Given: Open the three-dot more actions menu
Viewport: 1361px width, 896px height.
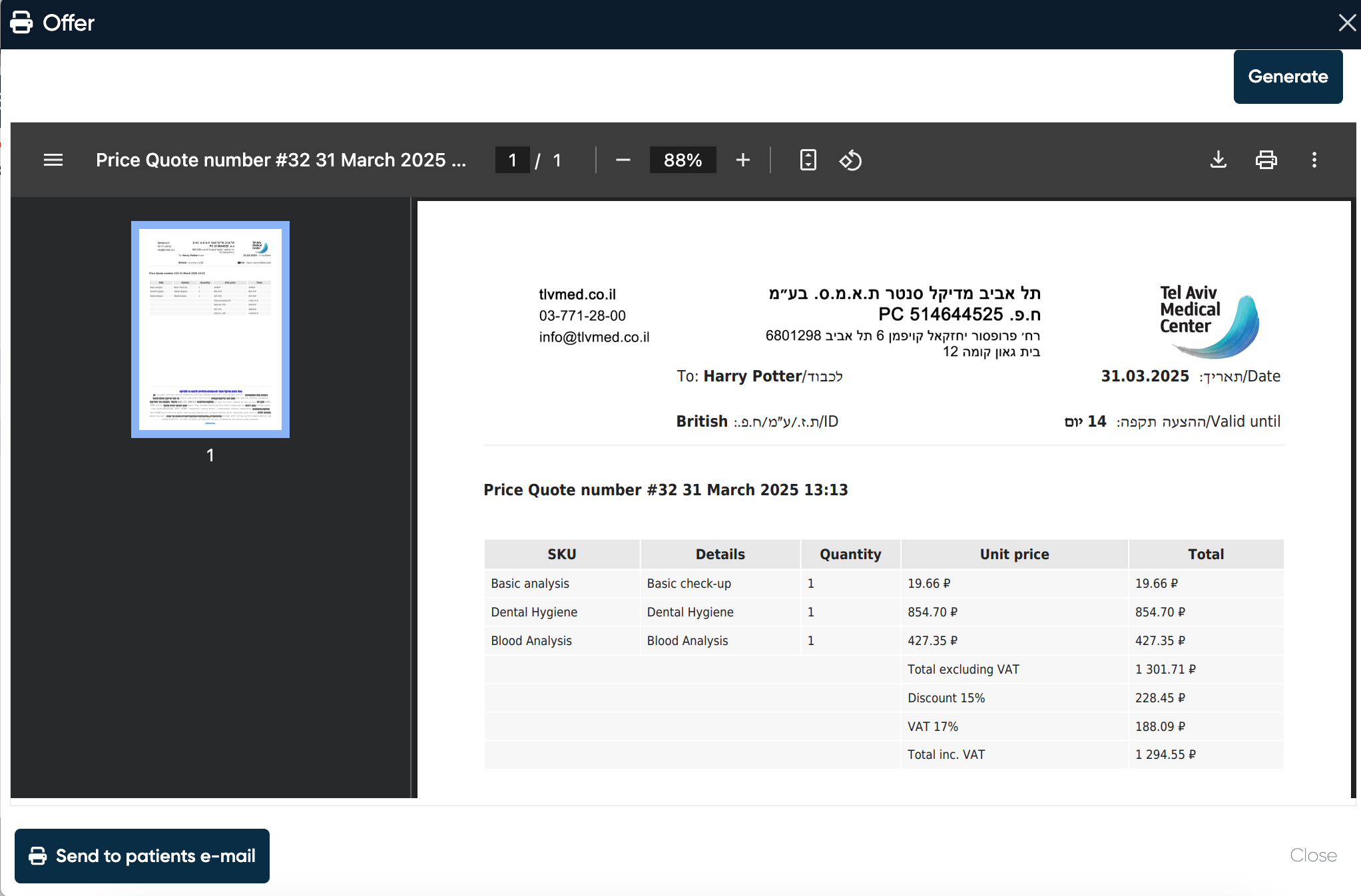Looking at the screenshot, I should [x=1314, y=160].
